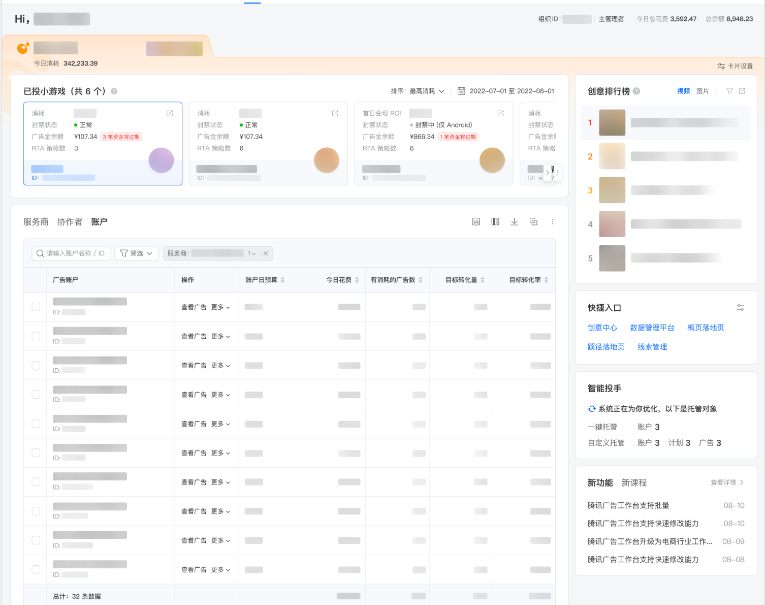Click the settings icon beside 快捷入口

tap(741, 308)
